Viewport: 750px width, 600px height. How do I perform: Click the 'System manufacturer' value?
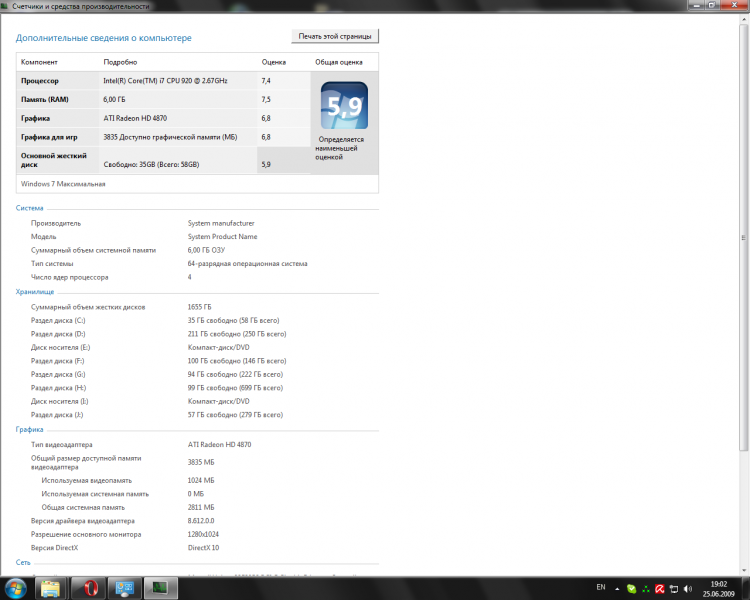(x=221, y=223)
